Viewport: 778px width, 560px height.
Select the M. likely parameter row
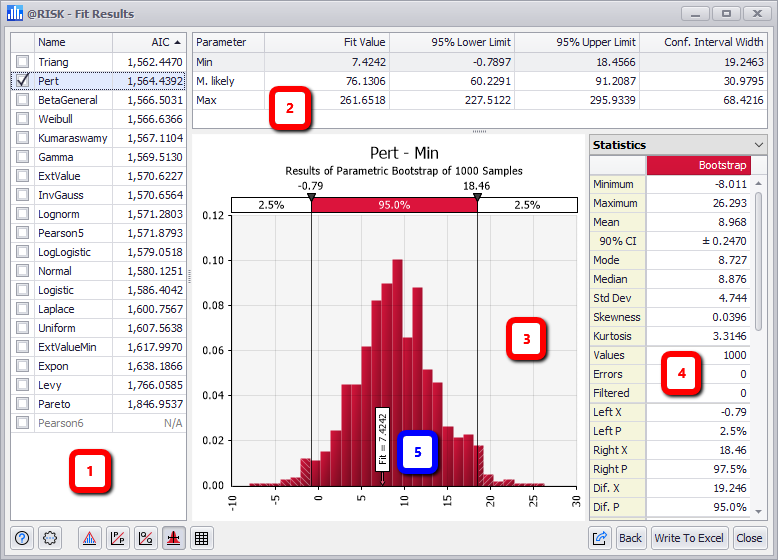(228, 81)
